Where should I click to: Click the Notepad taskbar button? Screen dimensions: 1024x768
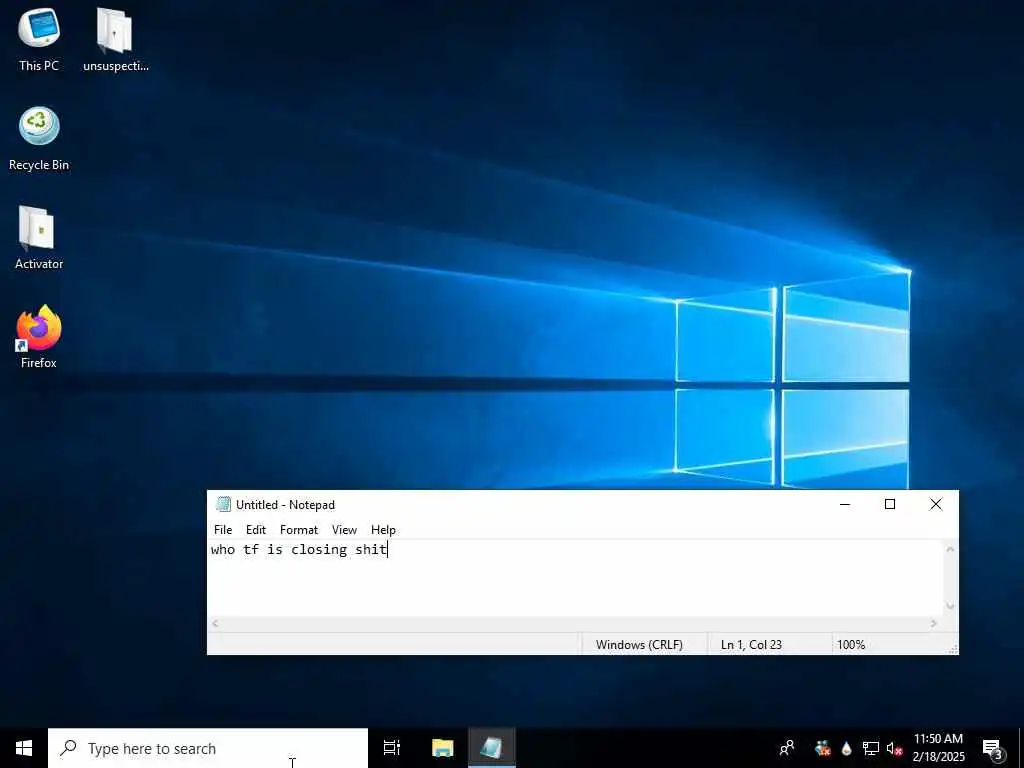pos(492,748)
